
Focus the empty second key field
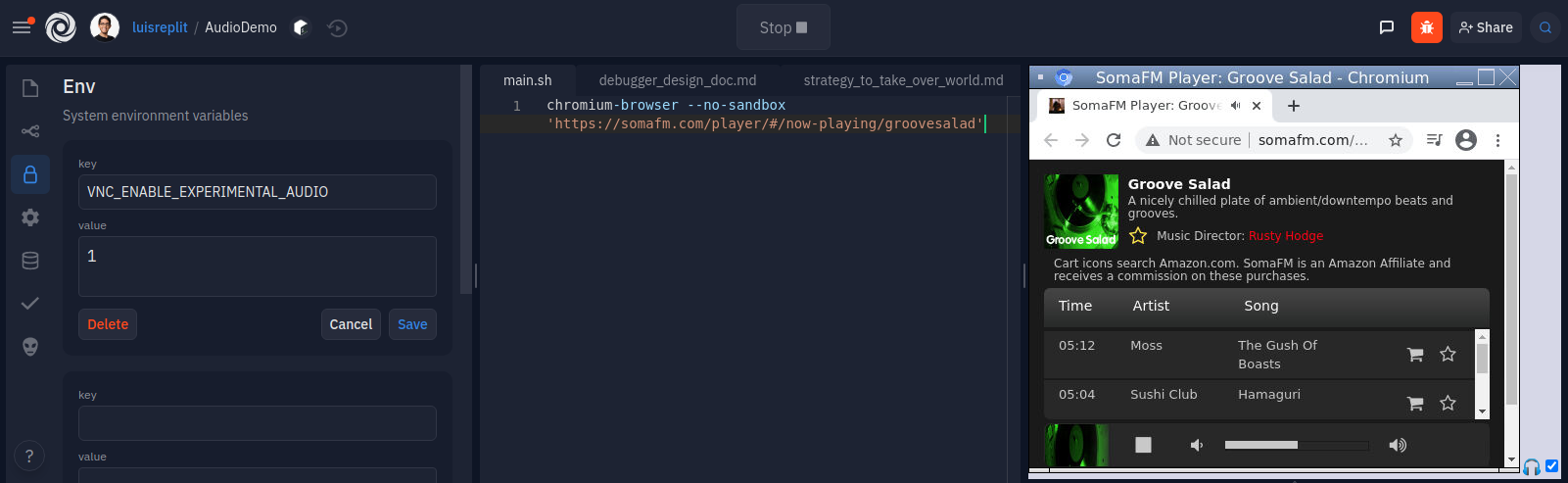tap(258, 423)
